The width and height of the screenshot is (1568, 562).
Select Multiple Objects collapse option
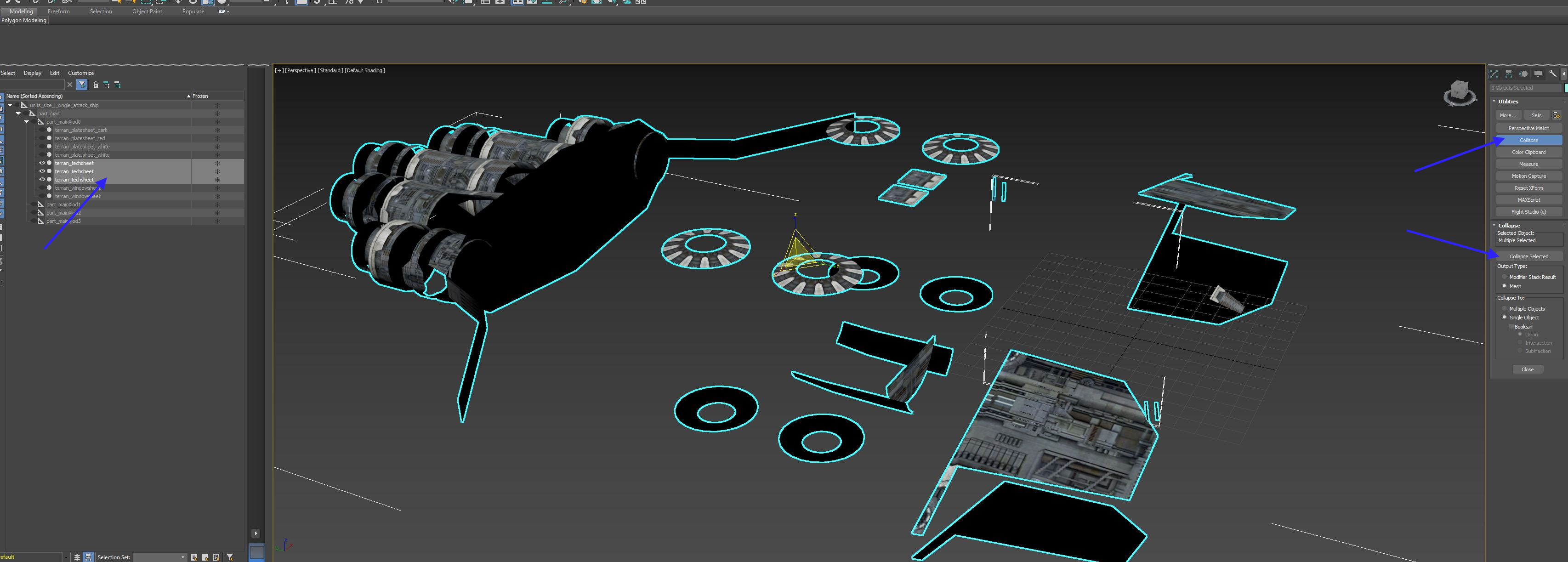1505,309
